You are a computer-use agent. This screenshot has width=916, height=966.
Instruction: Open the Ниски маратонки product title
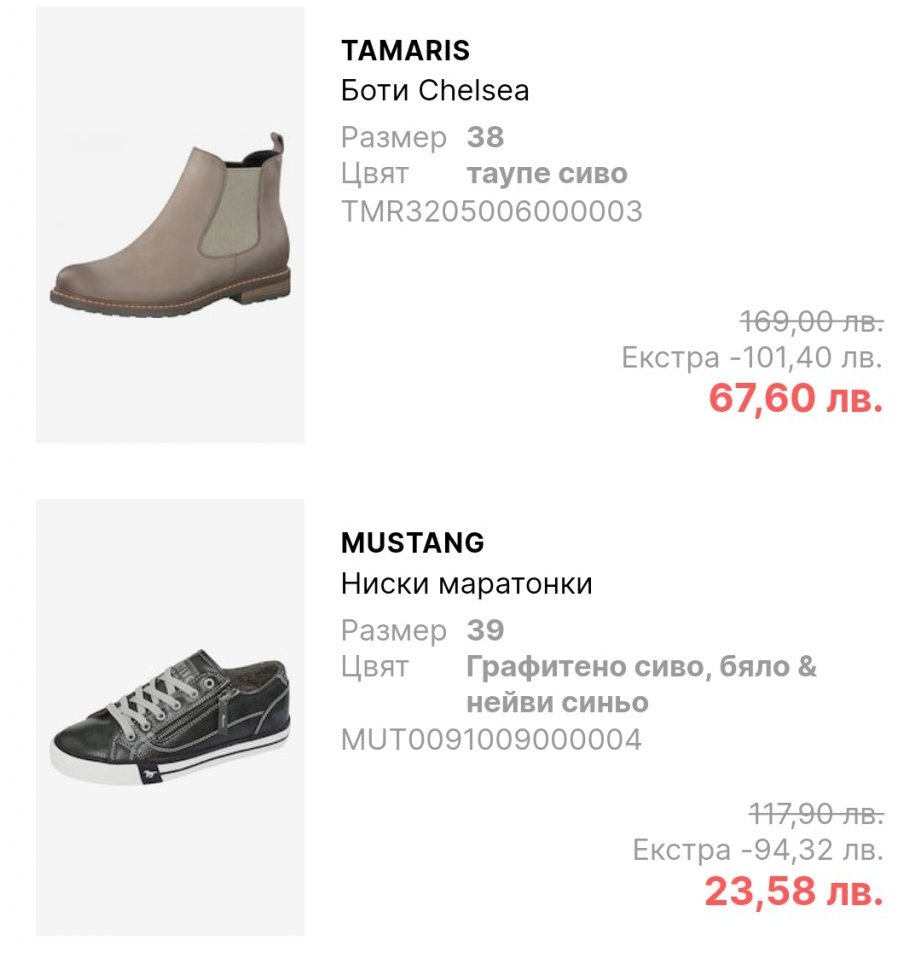466,584
